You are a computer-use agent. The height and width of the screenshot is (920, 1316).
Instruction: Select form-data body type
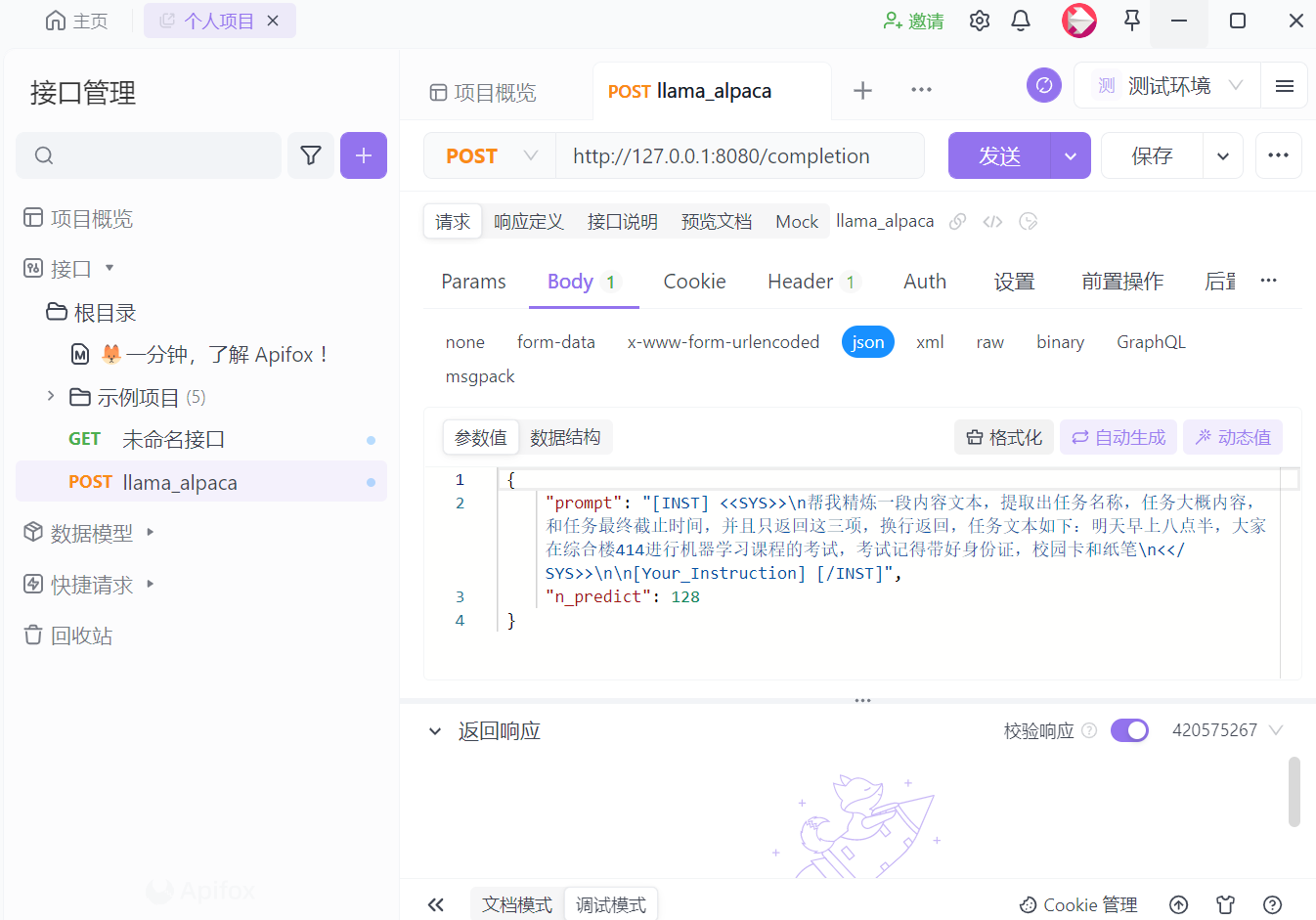[x=555, y=342]
